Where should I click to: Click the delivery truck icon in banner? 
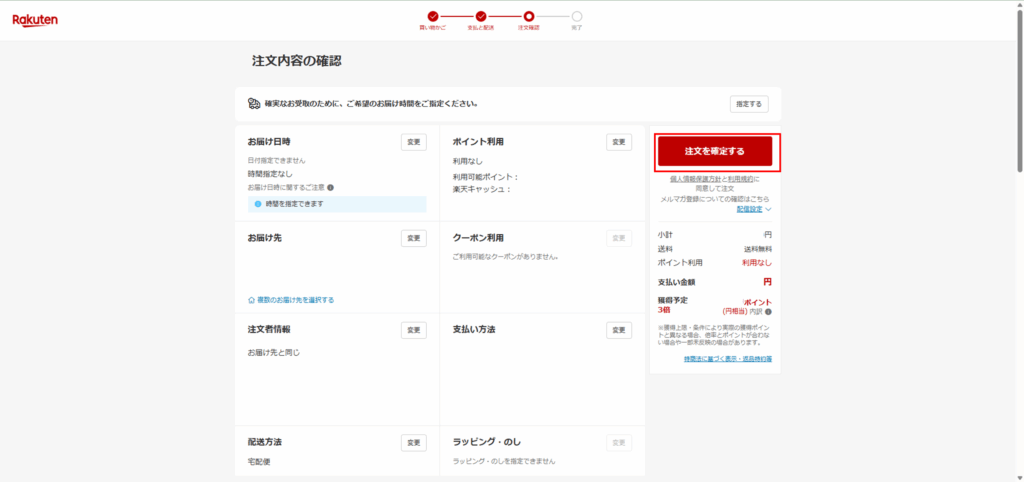(254, 103)
